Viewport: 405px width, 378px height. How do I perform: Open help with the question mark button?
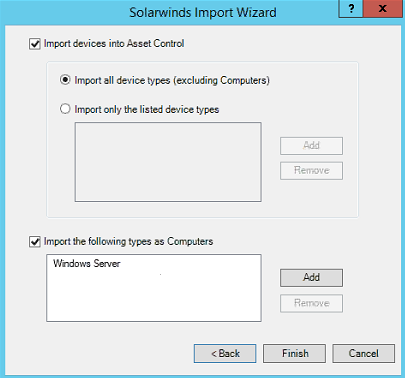351,8
